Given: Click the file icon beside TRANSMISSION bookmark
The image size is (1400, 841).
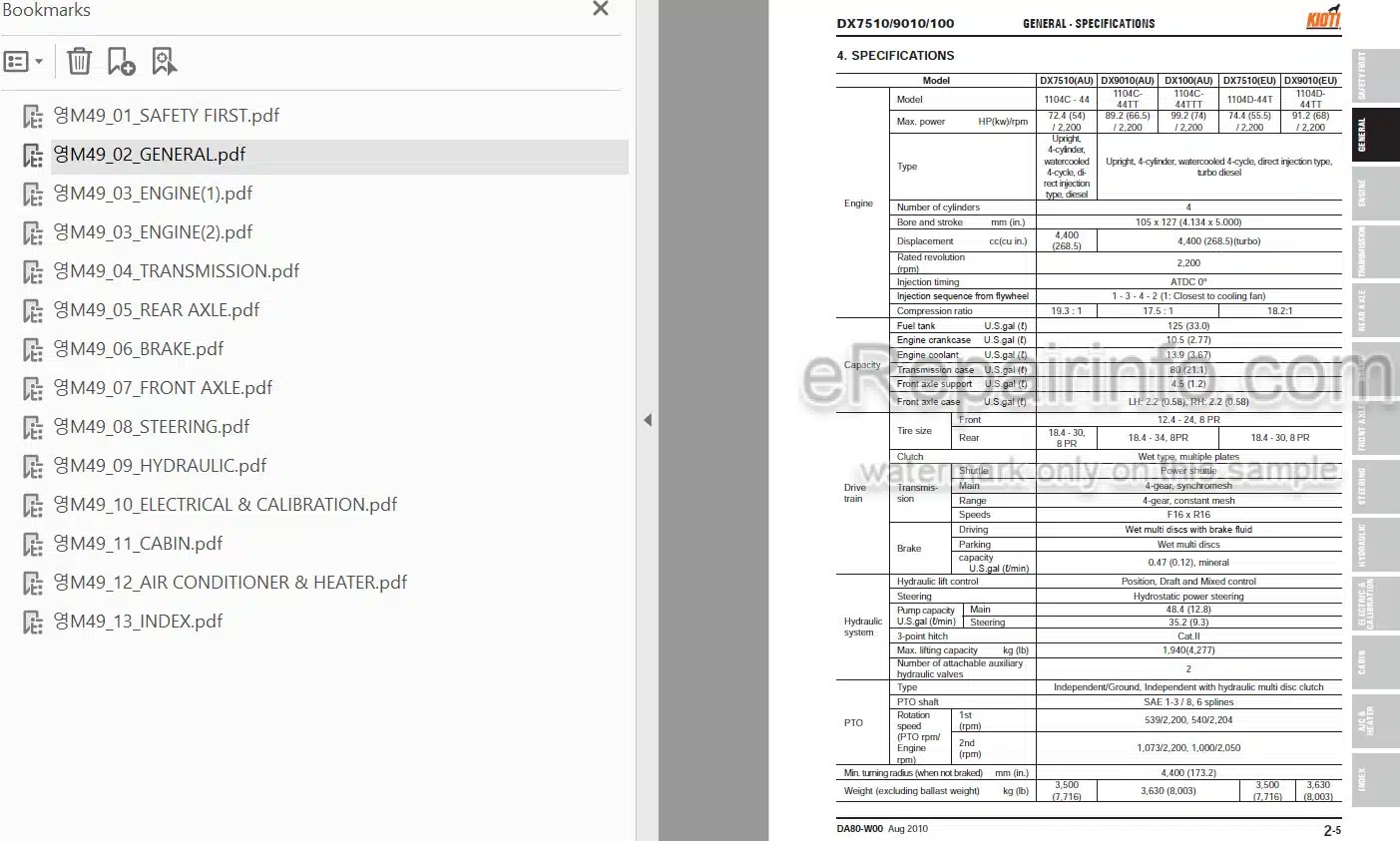Looking at the screenshot, I should (33, 272).
